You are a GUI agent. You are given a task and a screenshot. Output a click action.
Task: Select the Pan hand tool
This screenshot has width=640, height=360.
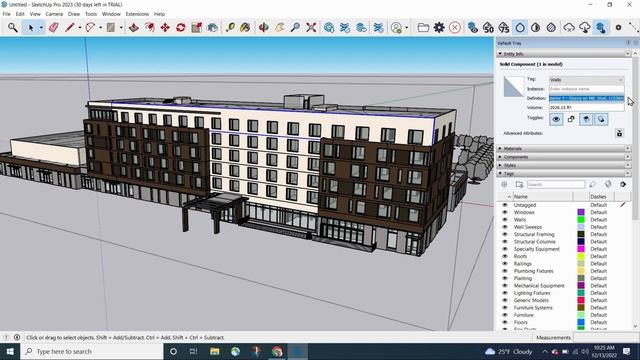tap(280, 27)
